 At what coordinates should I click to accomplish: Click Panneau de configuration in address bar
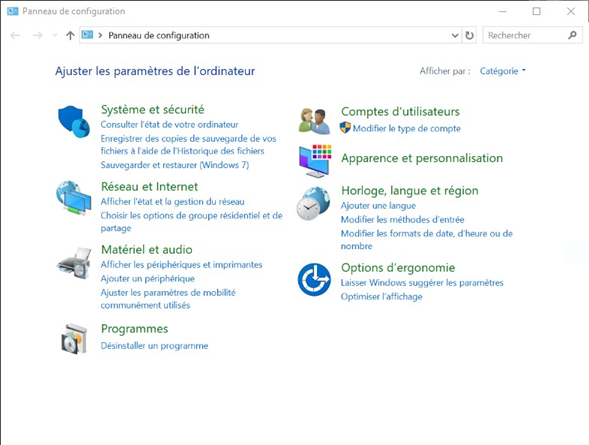pos(159,35)
